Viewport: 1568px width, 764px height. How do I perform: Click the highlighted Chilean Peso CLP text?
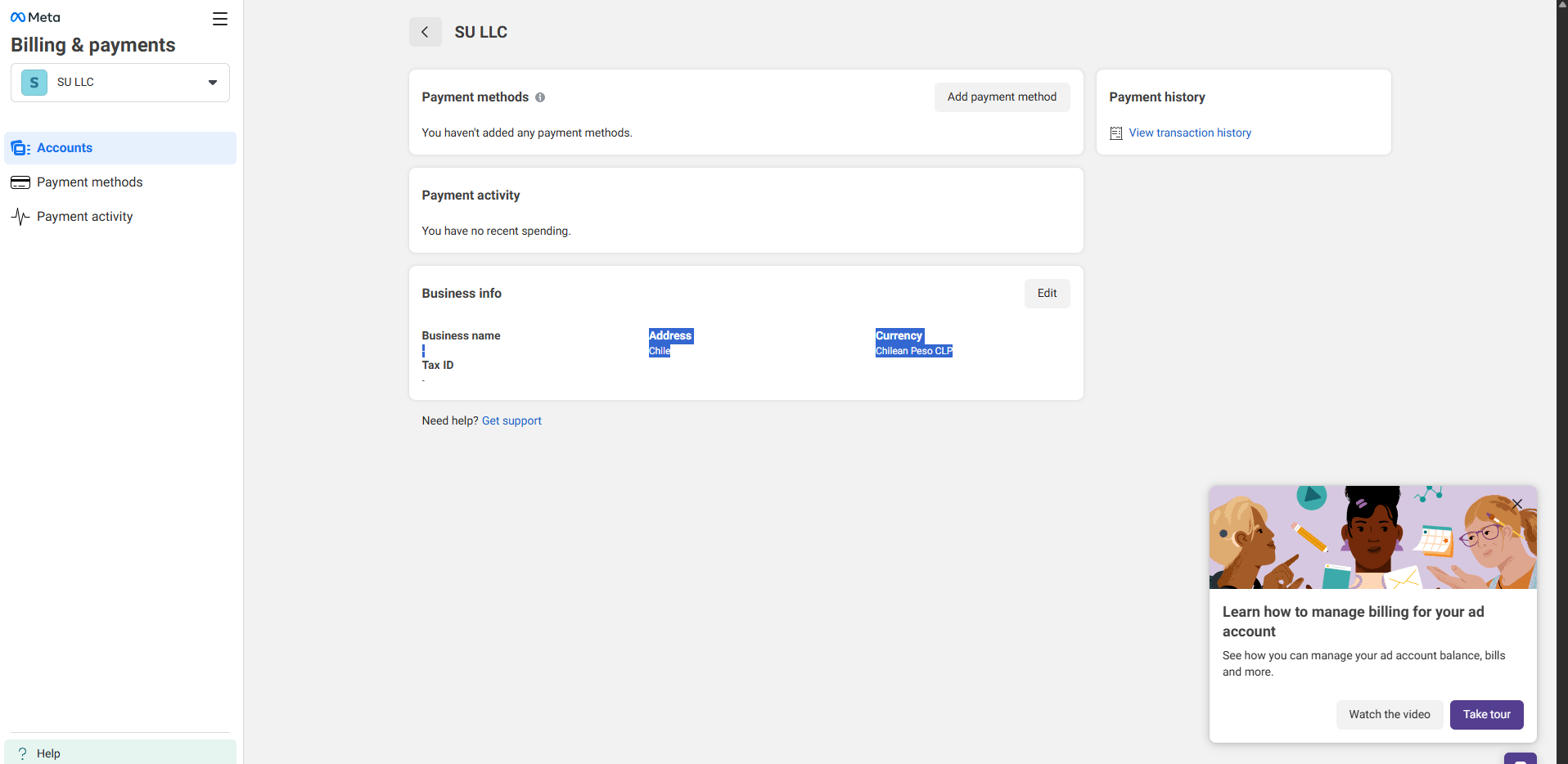(913, 351)
